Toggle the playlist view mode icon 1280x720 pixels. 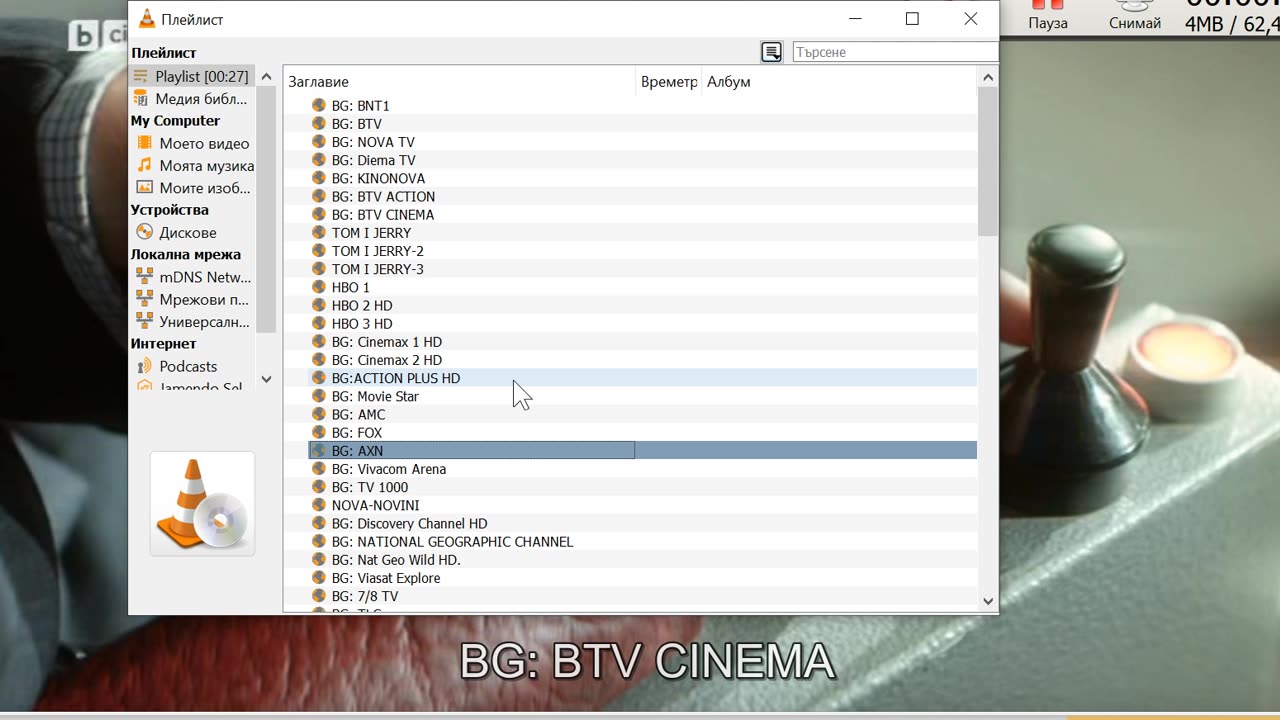[x=771, y=52]
